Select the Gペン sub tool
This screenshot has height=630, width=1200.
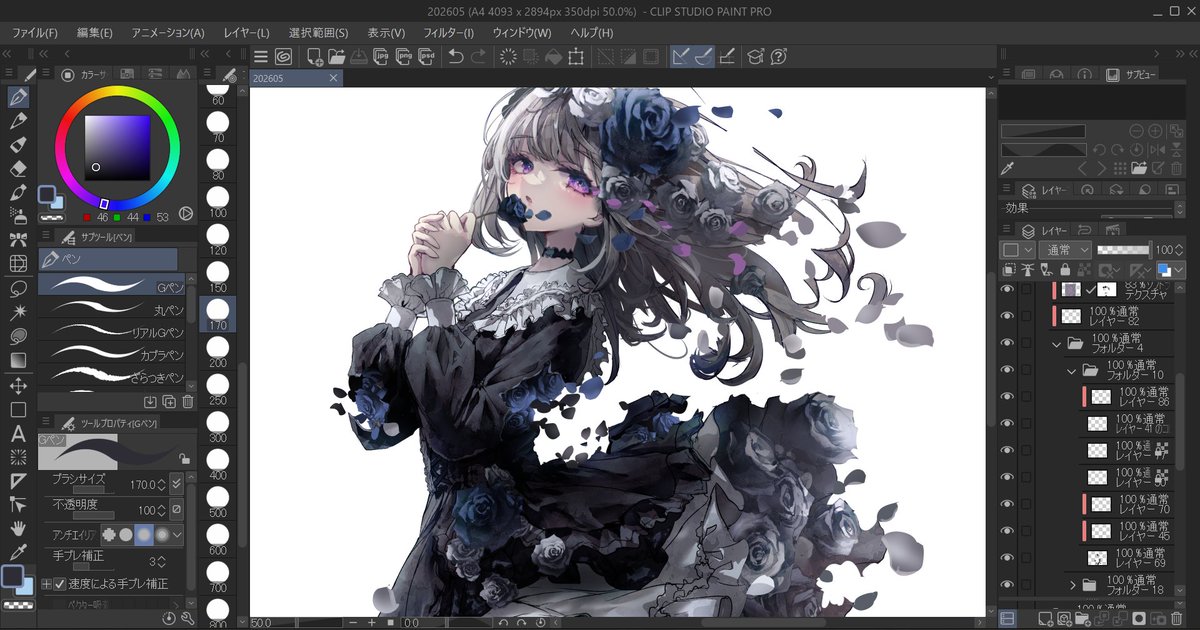pos(112,285)
